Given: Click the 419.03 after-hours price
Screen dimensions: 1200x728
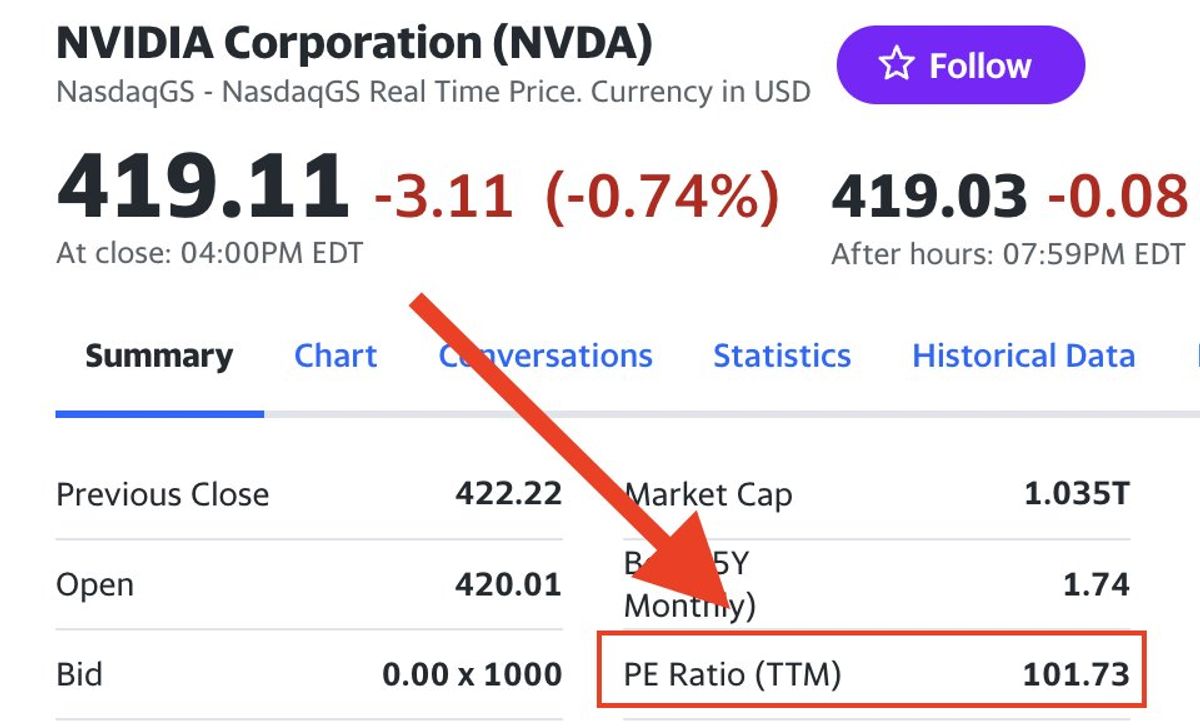Looking at the screenshot, I should click(929, 196).
